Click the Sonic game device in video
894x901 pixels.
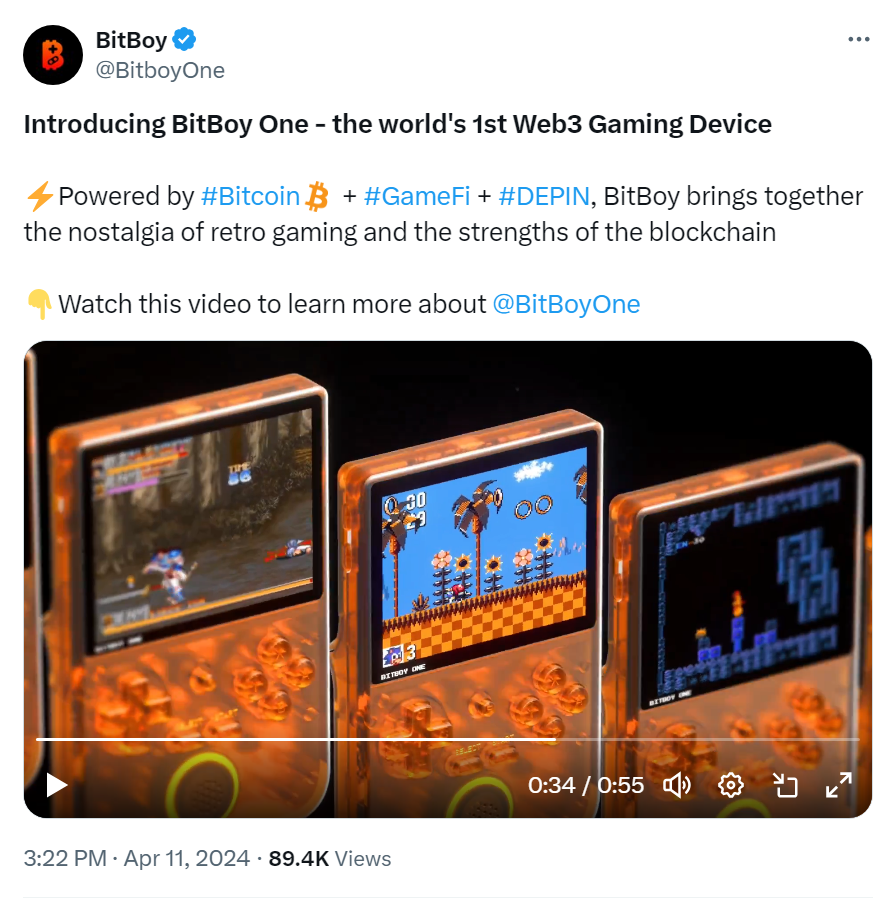tap(471, 609)
